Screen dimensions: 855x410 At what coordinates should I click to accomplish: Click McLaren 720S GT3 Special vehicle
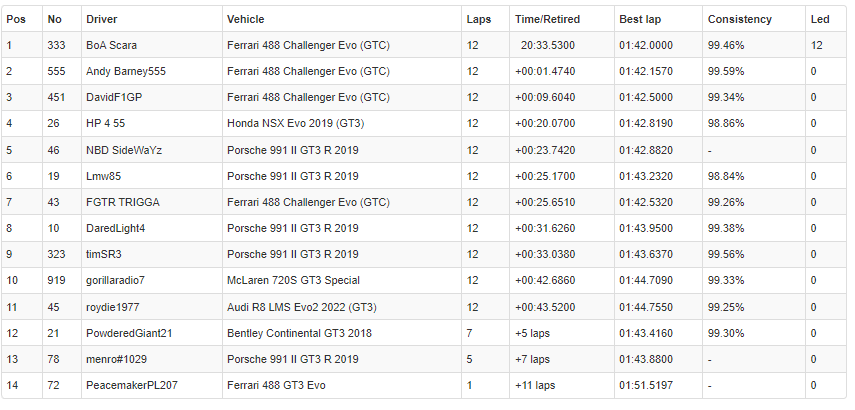coord(293,280)
